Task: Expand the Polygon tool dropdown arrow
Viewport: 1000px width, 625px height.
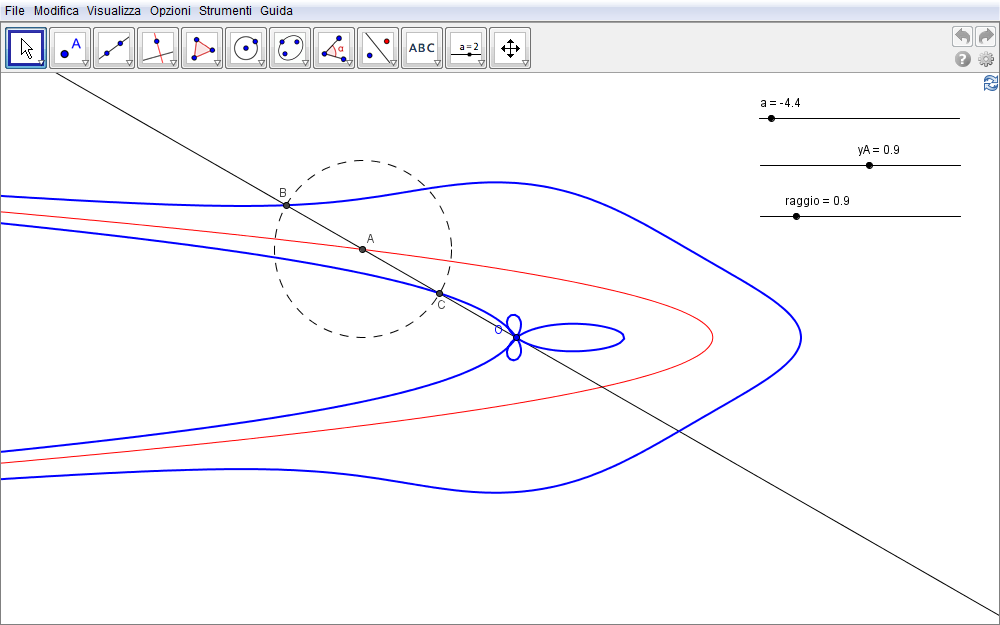Action: pyautogui.click(x=217, y=63)
